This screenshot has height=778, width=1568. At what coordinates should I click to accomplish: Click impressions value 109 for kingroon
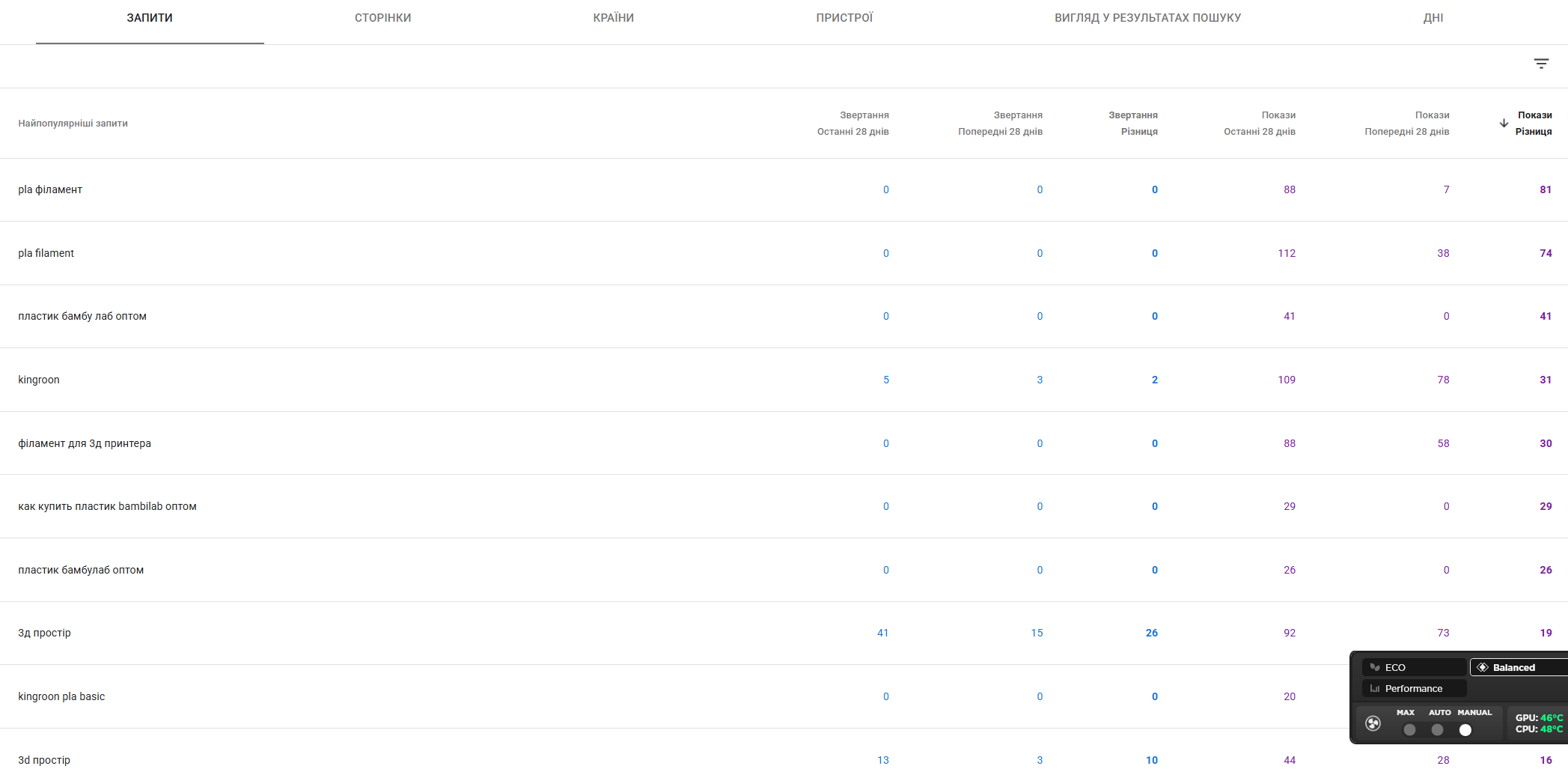[x=1287, y=380]
